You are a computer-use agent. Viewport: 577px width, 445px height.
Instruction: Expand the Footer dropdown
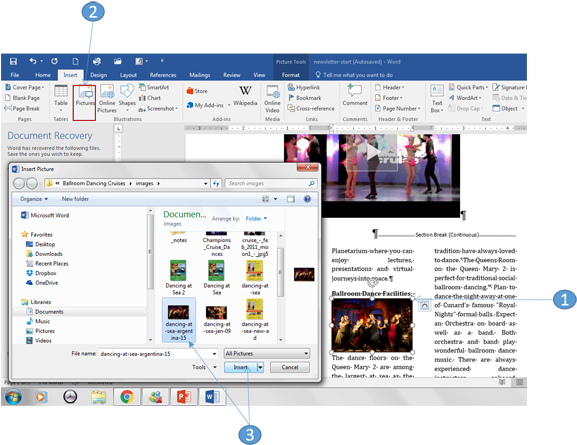click(389, 98)
